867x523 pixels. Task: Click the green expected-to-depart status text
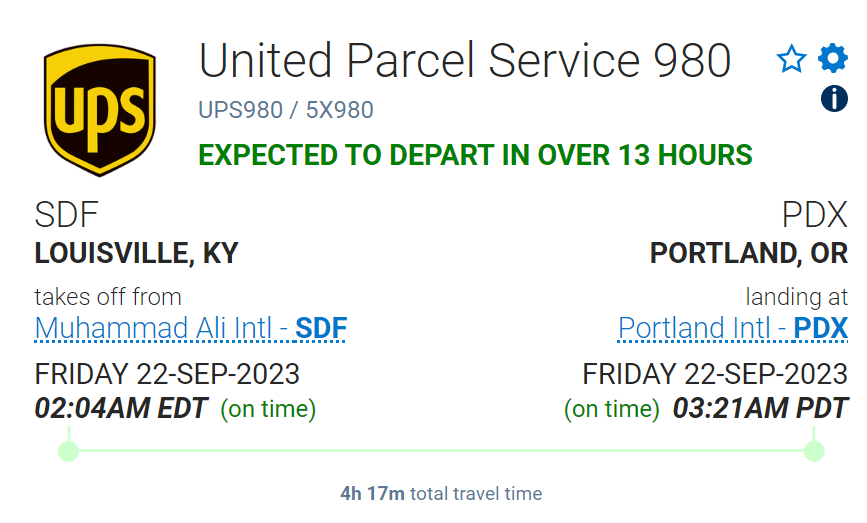(475, 155)
